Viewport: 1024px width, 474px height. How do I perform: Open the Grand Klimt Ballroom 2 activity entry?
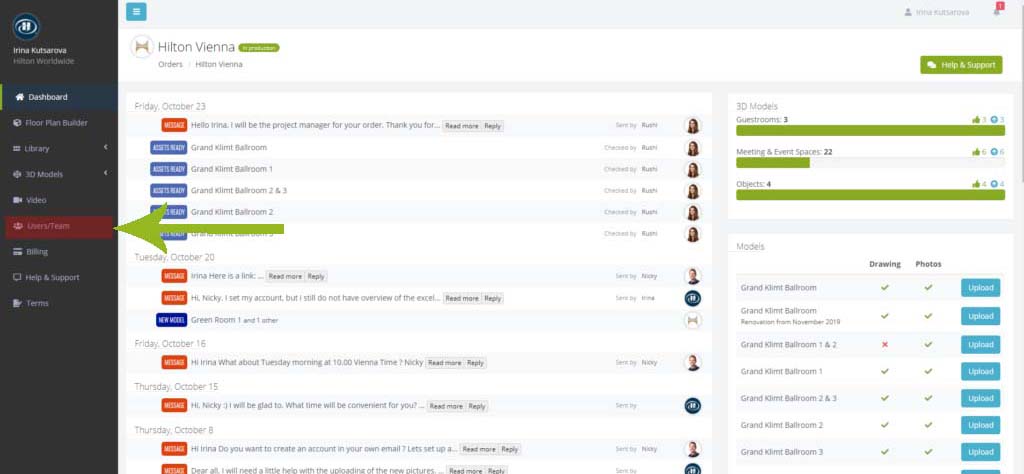coord(232,212)
